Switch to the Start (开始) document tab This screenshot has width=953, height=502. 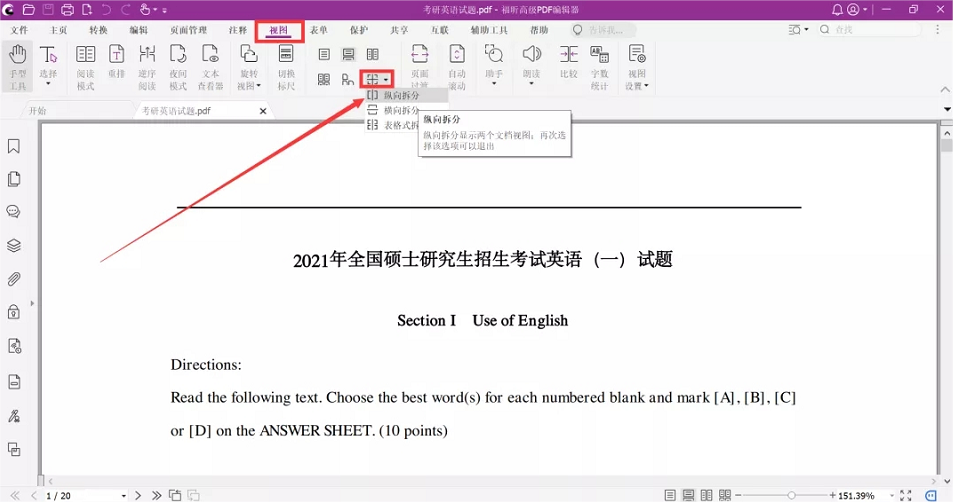pyautogui.click(x=38, y=111)
